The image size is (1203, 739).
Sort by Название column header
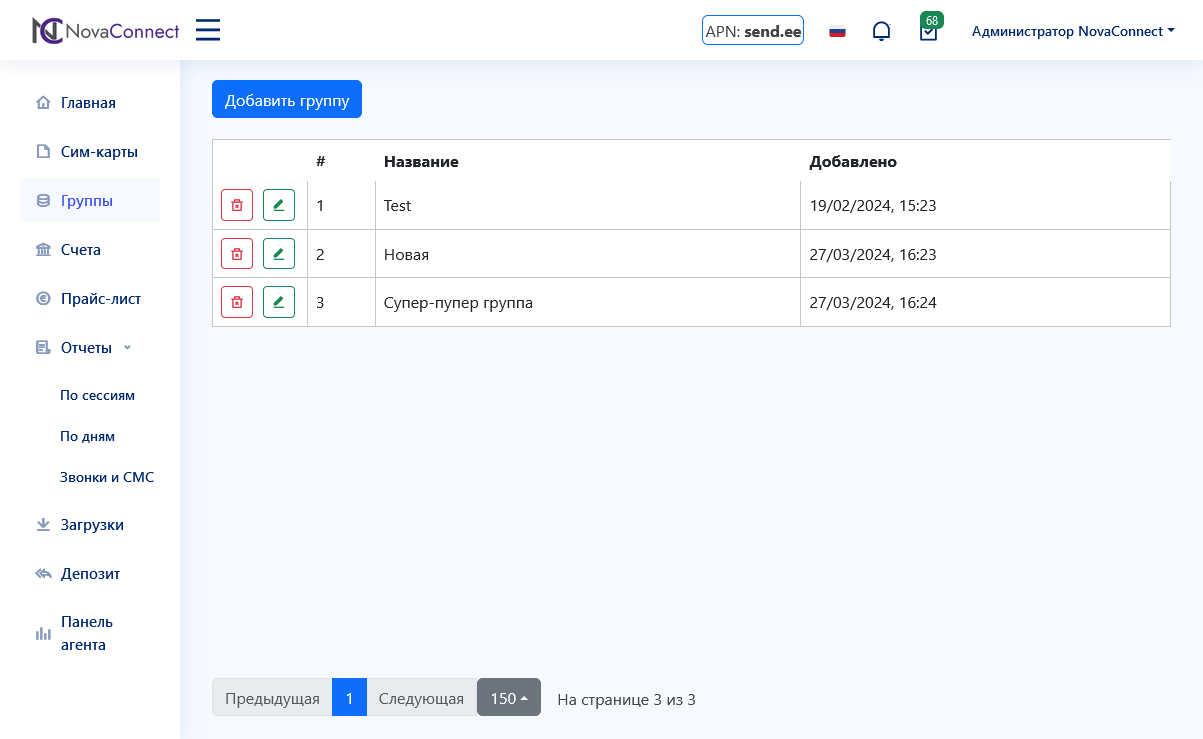click(421, 161)
